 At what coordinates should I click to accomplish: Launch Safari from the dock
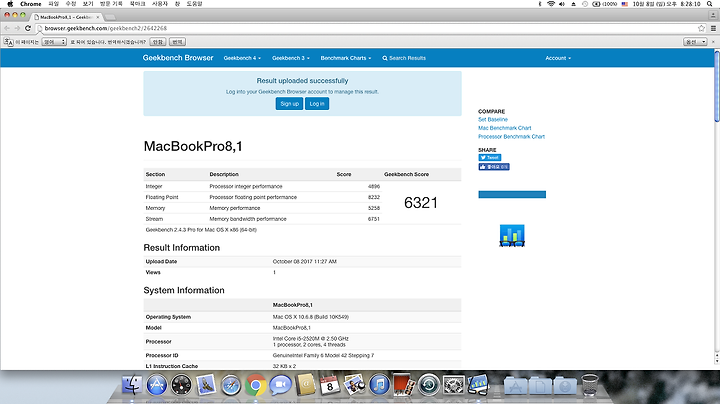231,385
